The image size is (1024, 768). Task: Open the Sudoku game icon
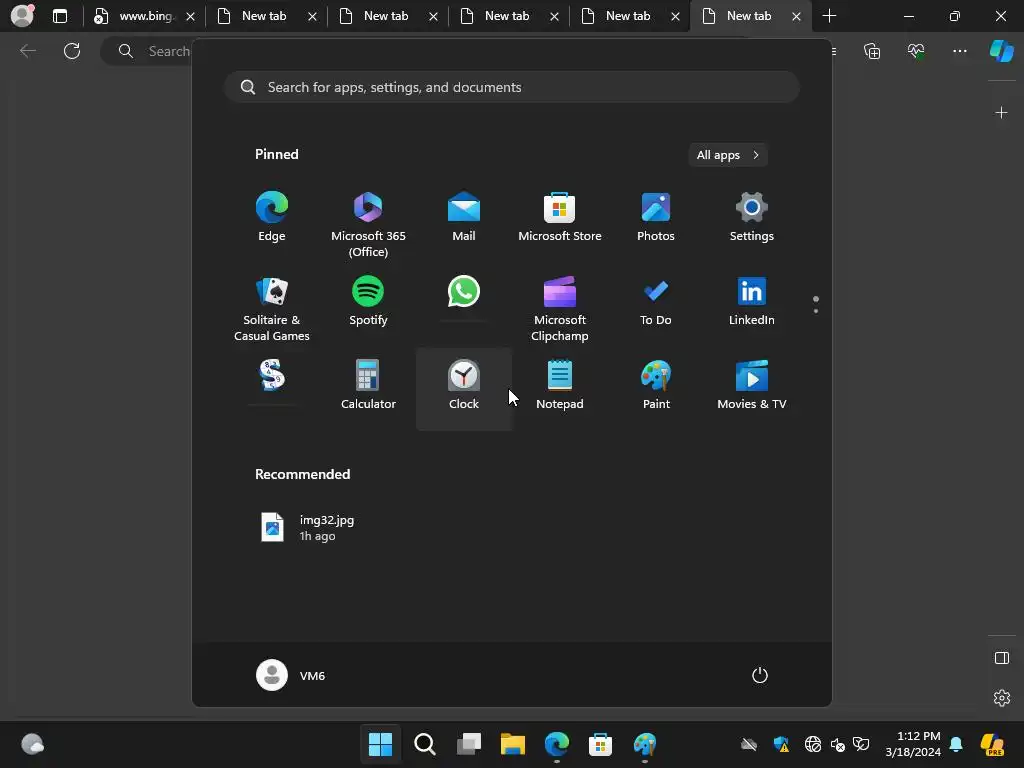(272, 376)
